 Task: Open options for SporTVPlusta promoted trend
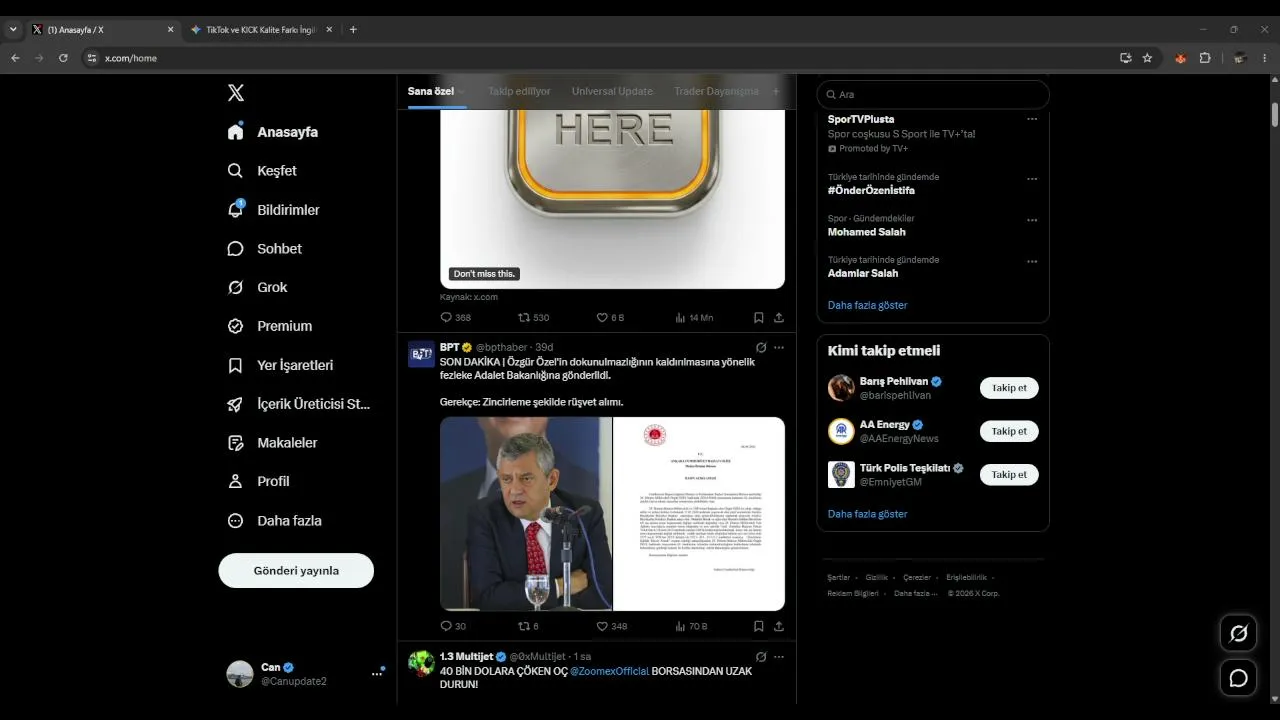pos(1032,120)
